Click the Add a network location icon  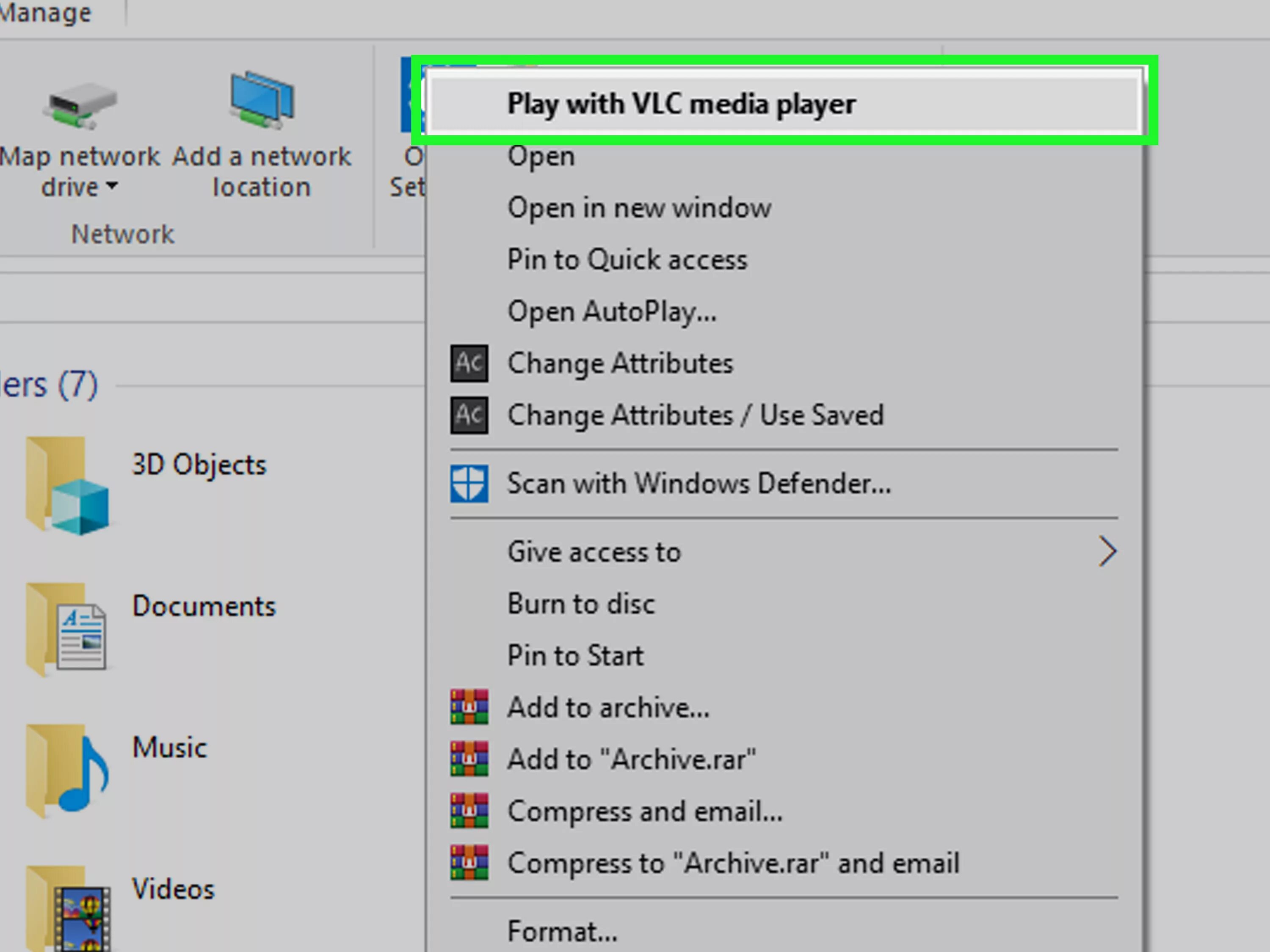[x=262, y=101]
